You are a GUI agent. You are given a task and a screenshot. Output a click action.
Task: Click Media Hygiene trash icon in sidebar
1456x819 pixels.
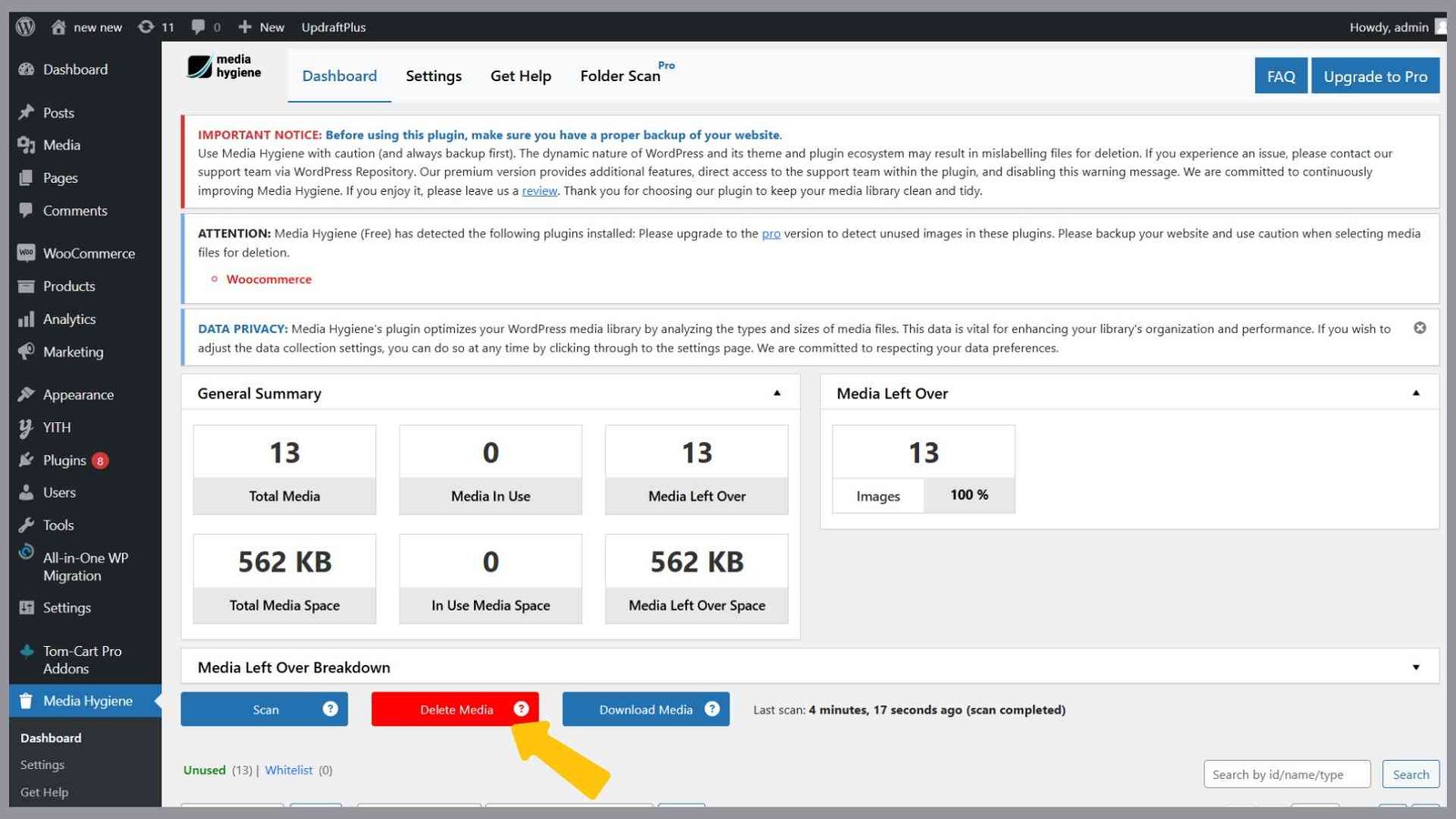click(26, 701)
